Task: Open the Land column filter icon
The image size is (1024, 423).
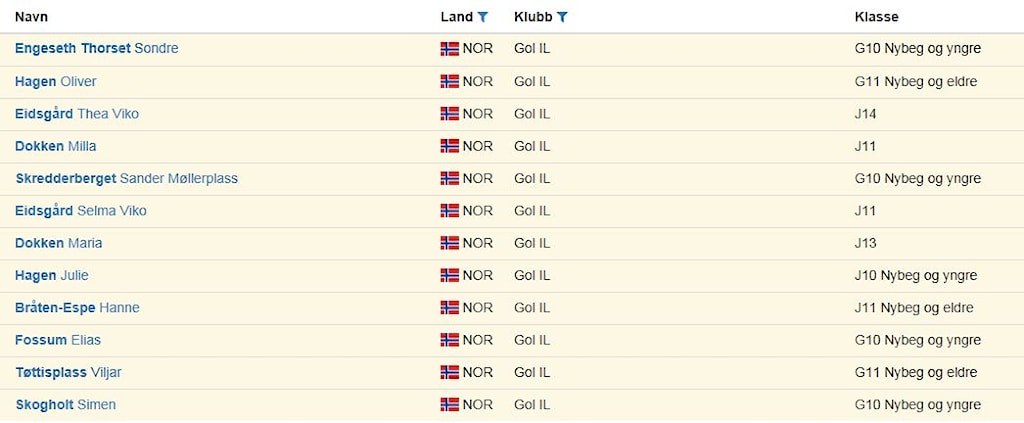Action: (483, 17)
